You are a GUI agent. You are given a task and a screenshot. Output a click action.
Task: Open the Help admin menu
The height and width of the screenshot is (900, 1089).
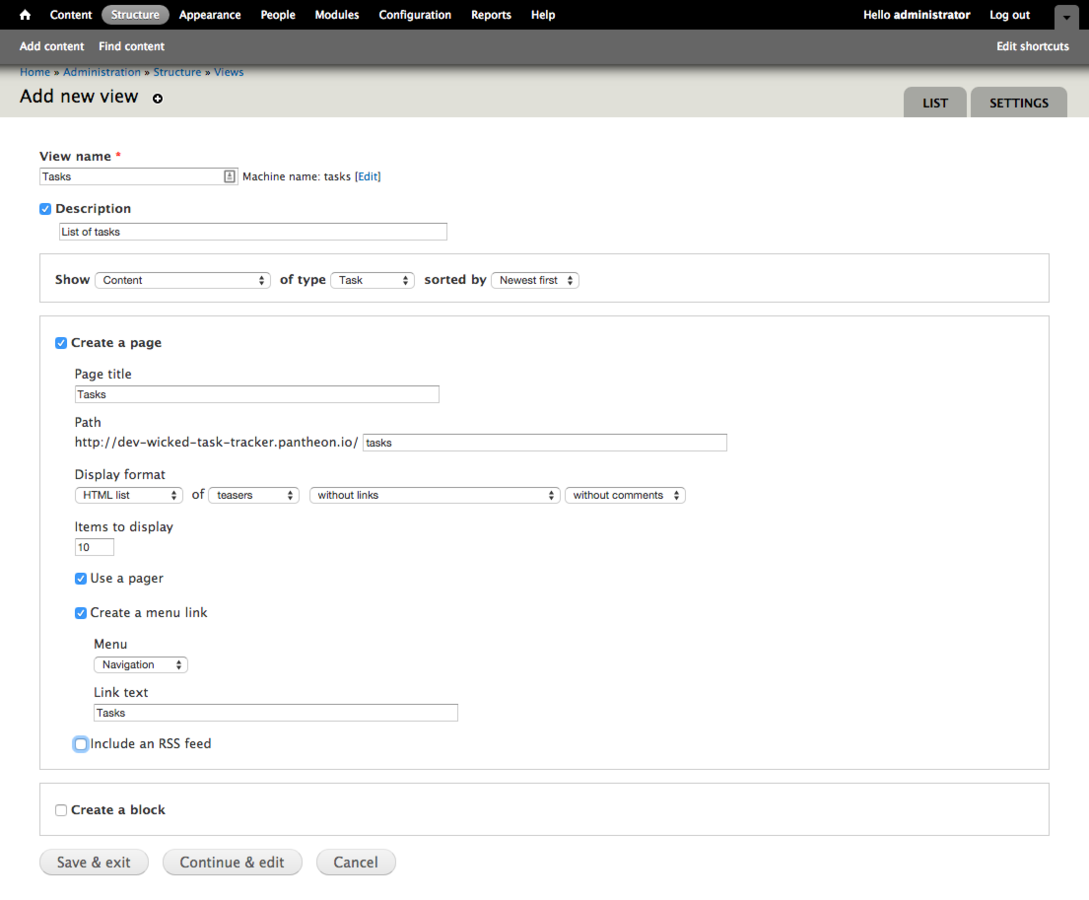(x=543, y=15)
